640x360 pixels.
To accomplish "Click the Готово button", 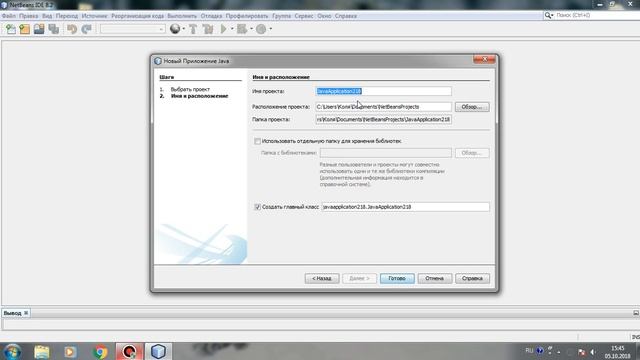I will coord(397,278).
